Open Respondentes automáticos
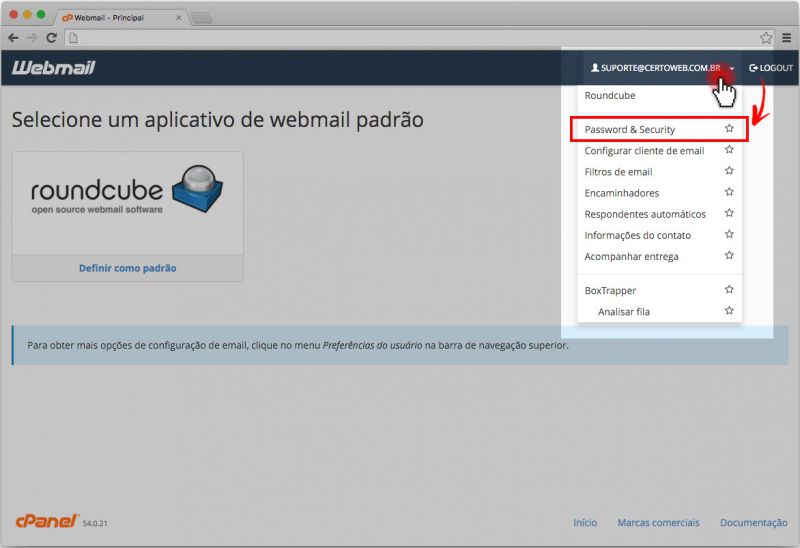Image resolution: width=800 pixels, height=548 pixels. click(x=645, y=214)
